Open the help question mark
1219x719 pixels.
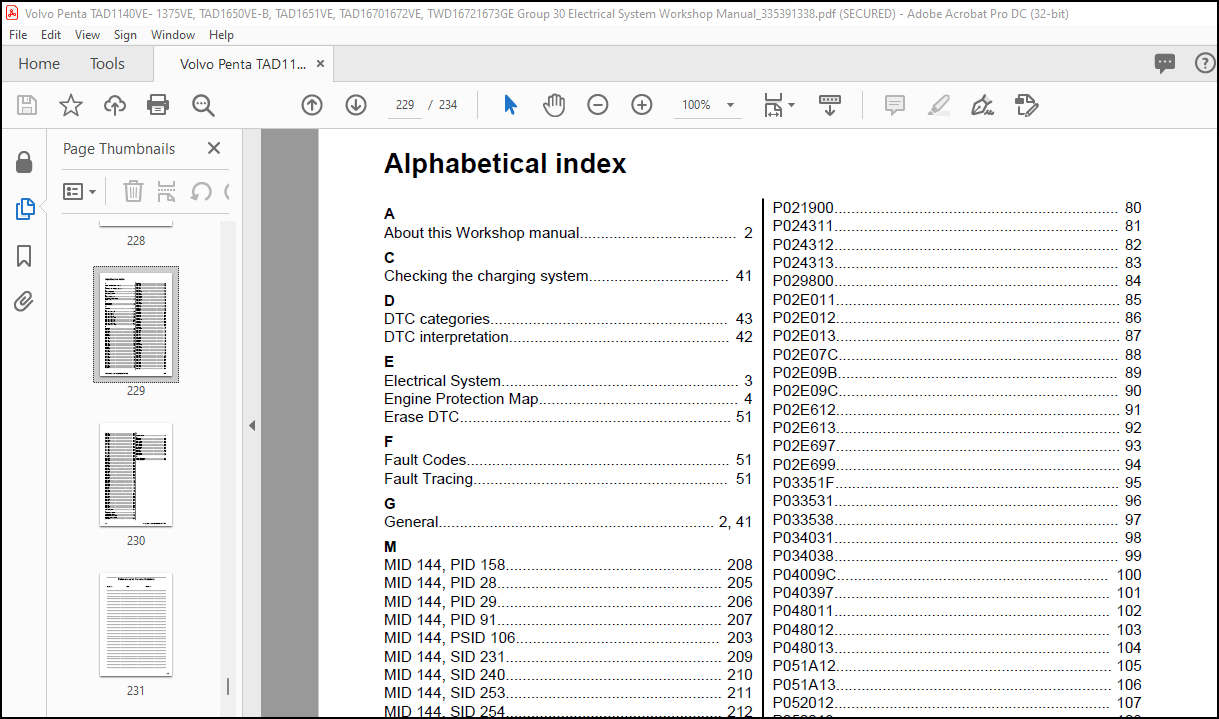click(x=1206, y=64)
